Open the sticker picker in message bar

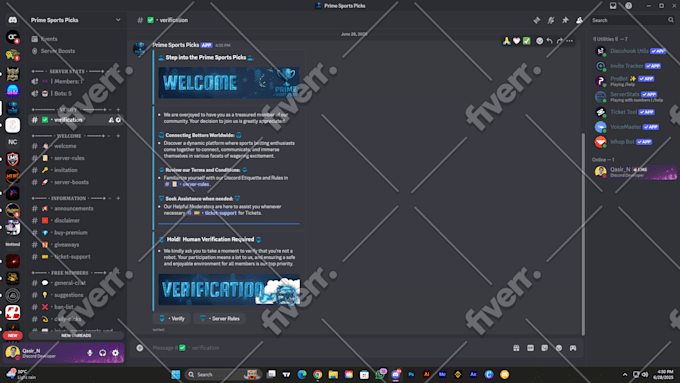[x=544, y=348]
